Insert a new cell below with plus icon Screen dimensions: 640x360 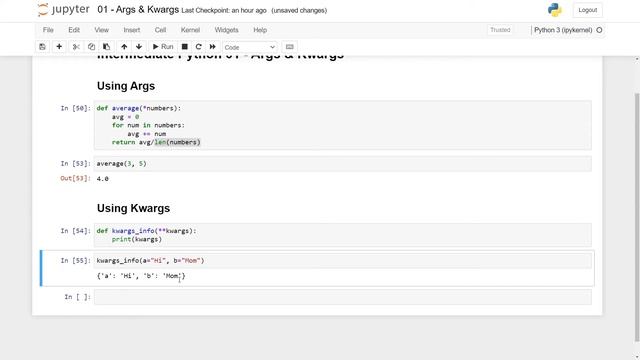click(59, 47)
